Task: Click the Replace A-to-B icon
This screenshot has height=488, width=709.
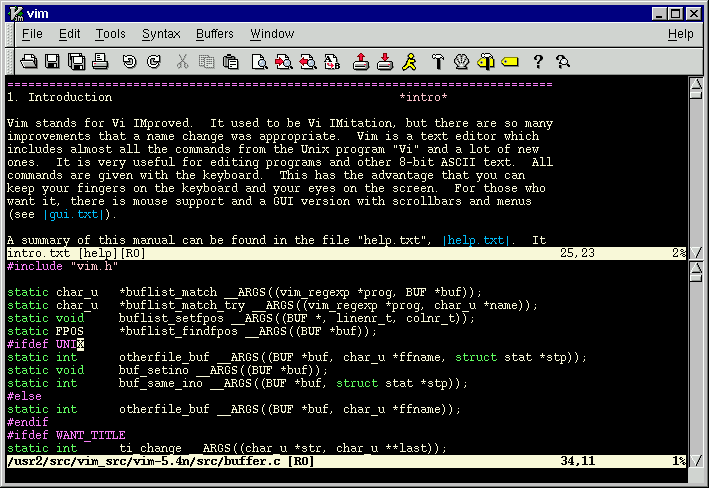Action: (x=332, y=62)
